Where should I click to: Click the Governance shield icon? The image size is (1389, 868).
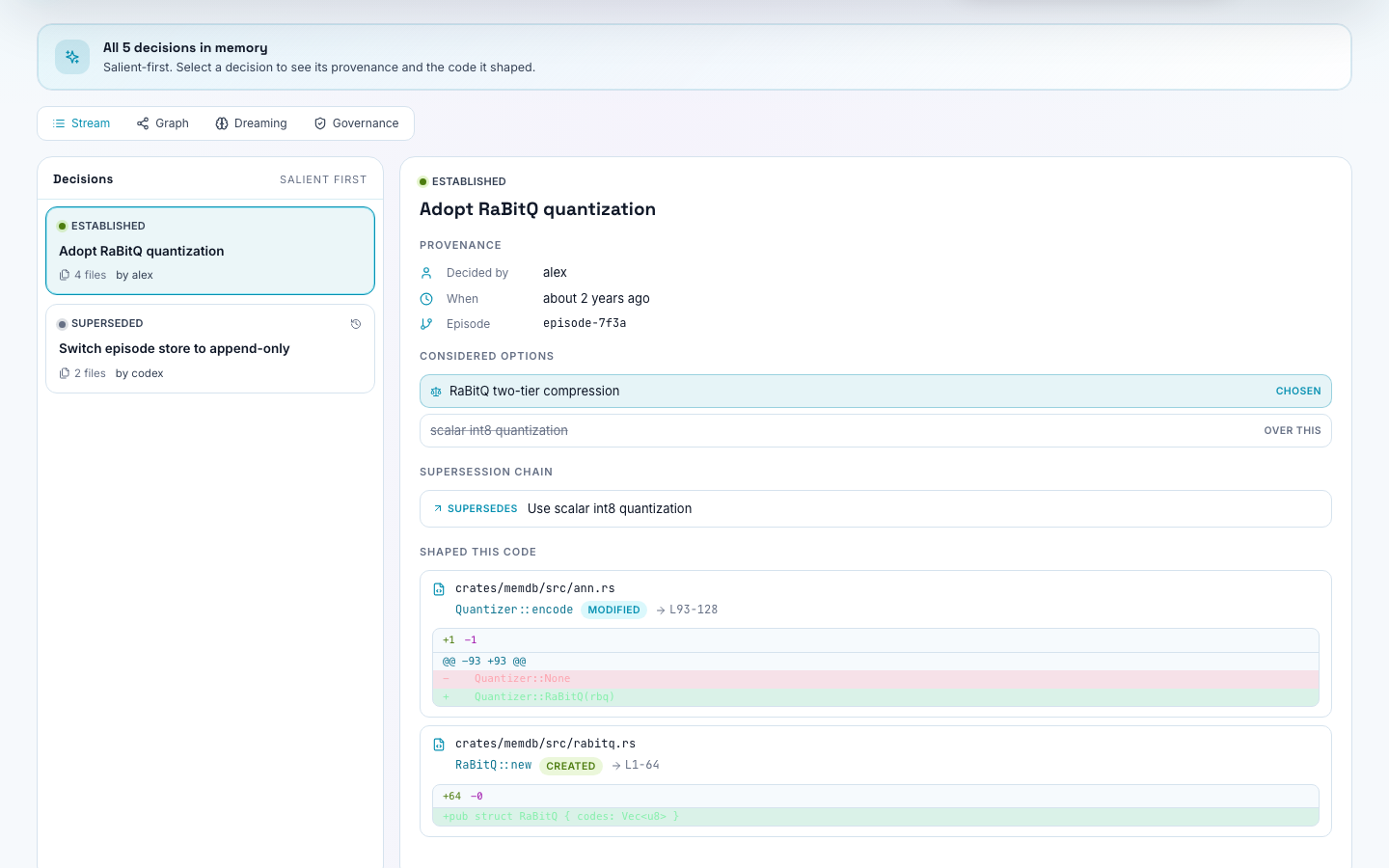click(x=320, y=123)
